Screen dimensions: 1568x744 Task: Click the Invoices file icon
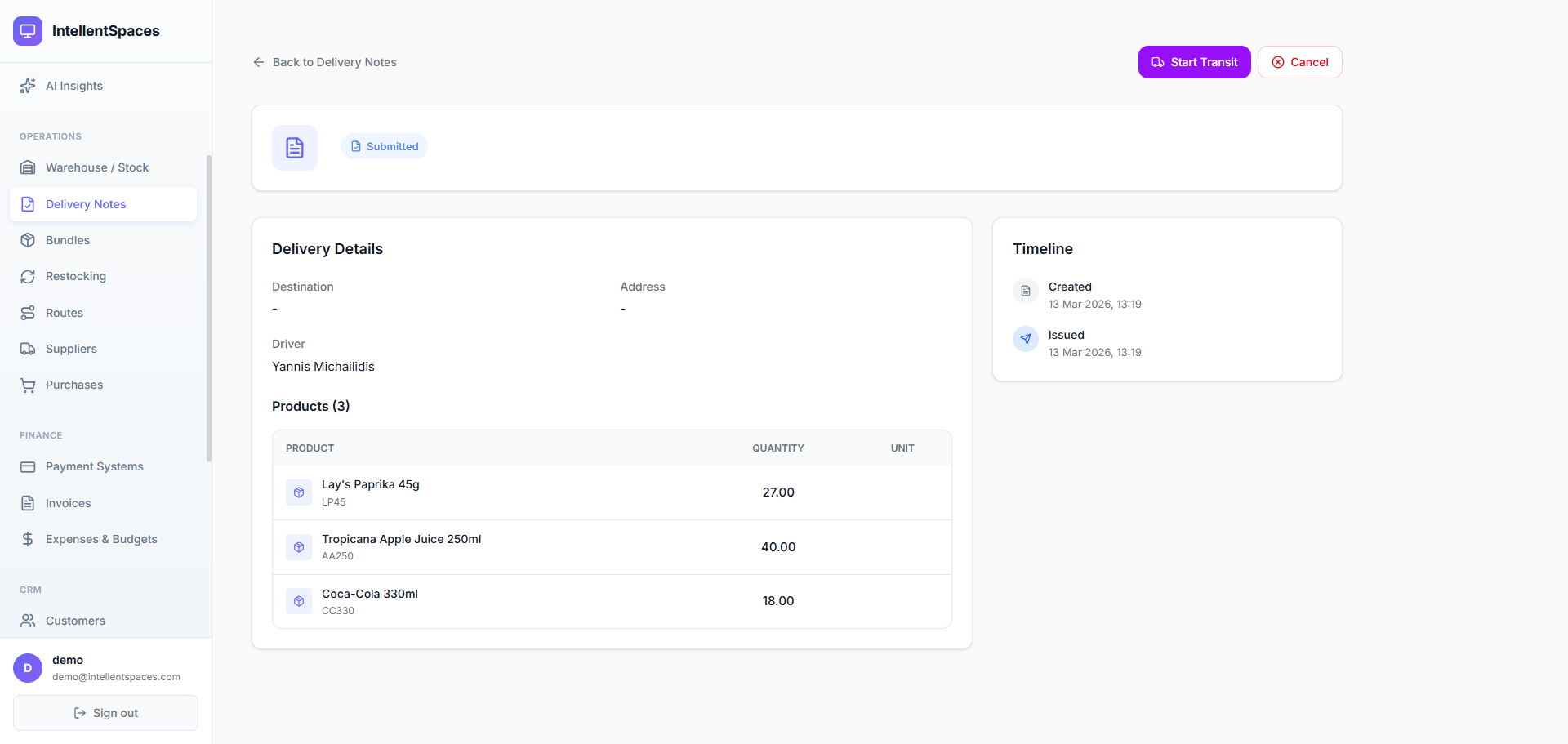click(x=28, y=503)
